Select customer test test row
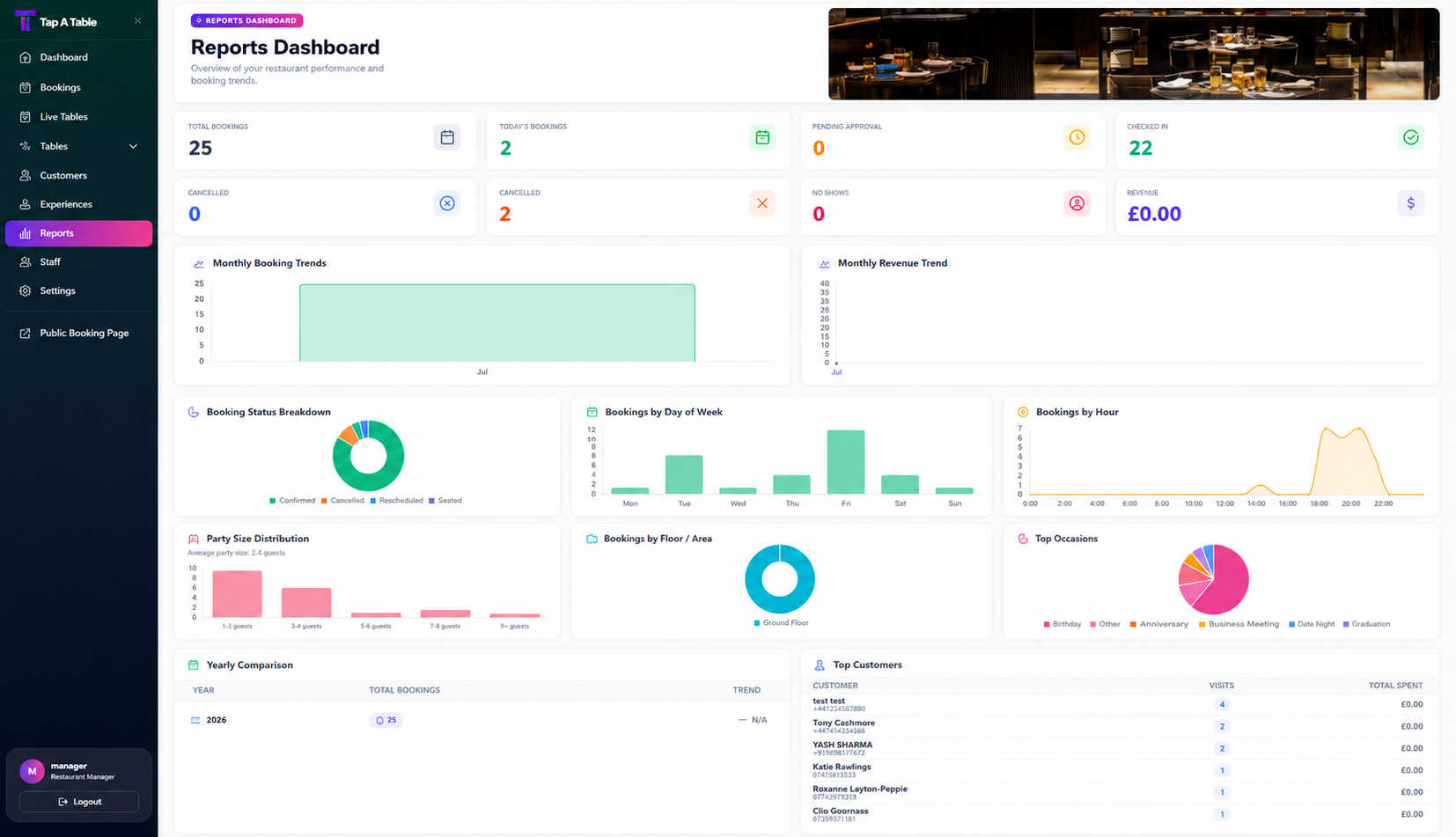 pyautogui.click(x=1120, y=704)
